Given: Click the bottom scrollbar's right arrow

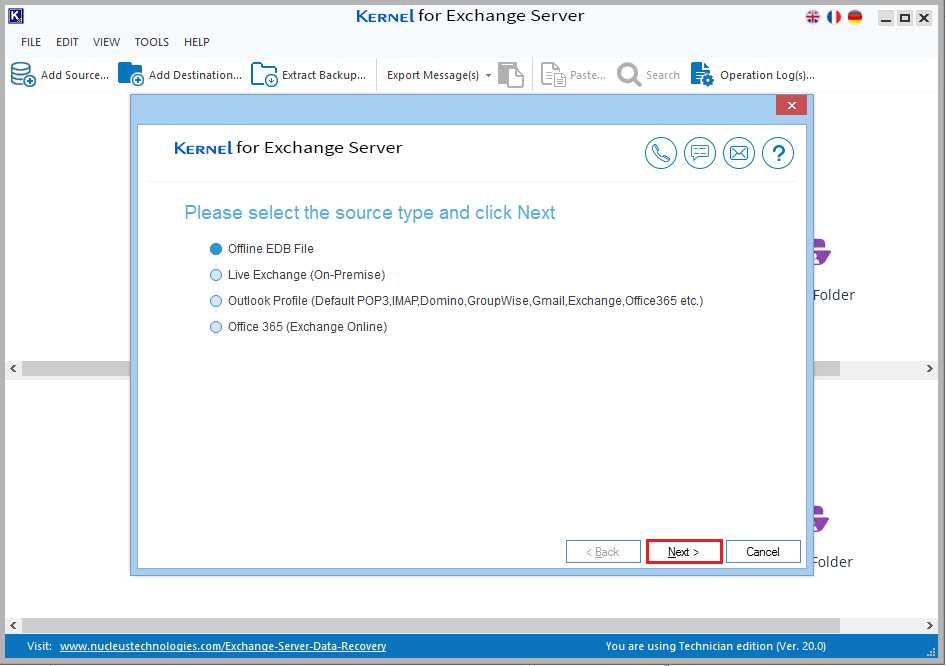Looking at the screenshot, I should 930,625.
